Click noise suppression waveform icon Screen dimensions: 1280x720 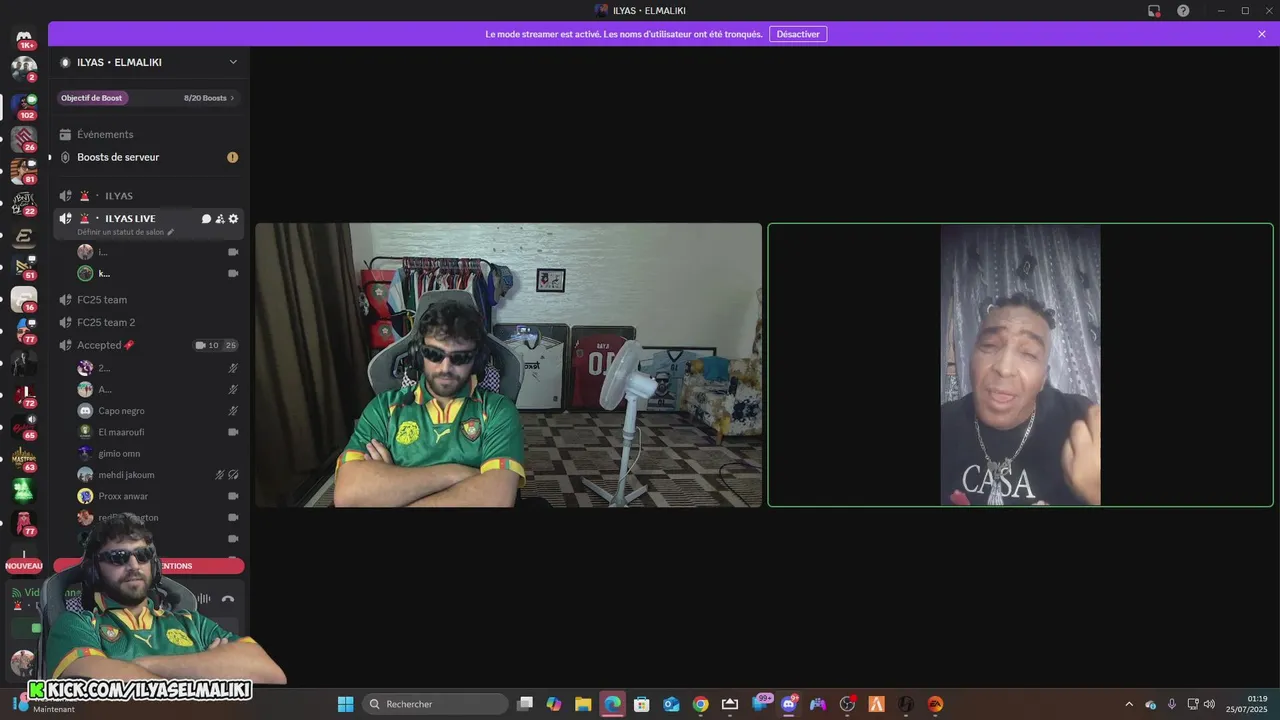[204, 599]
